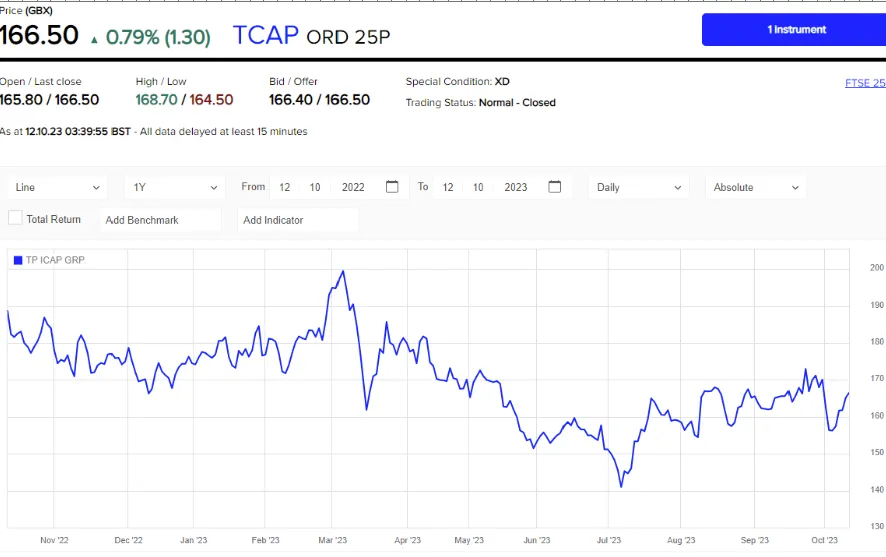The image size is (886, 557).
Task: Click the 180 price axis label
Action: pyautogui.click(x=877, y=341)
